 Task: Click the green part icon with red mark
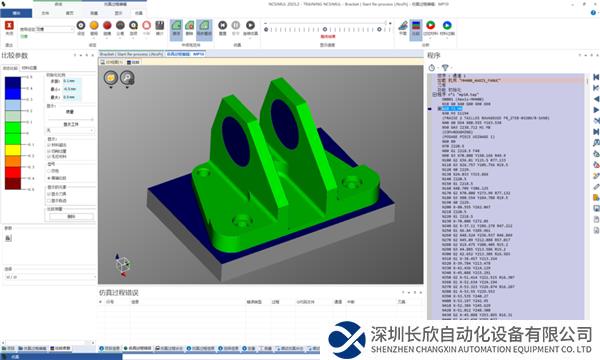(x=189, y=26)
